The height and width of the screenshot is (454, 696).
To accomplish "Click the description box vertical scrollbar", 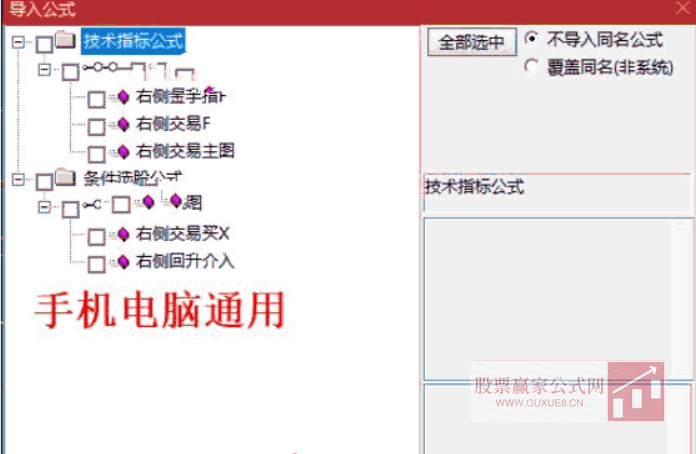I will pyautogui.click(x=681, y=296).
